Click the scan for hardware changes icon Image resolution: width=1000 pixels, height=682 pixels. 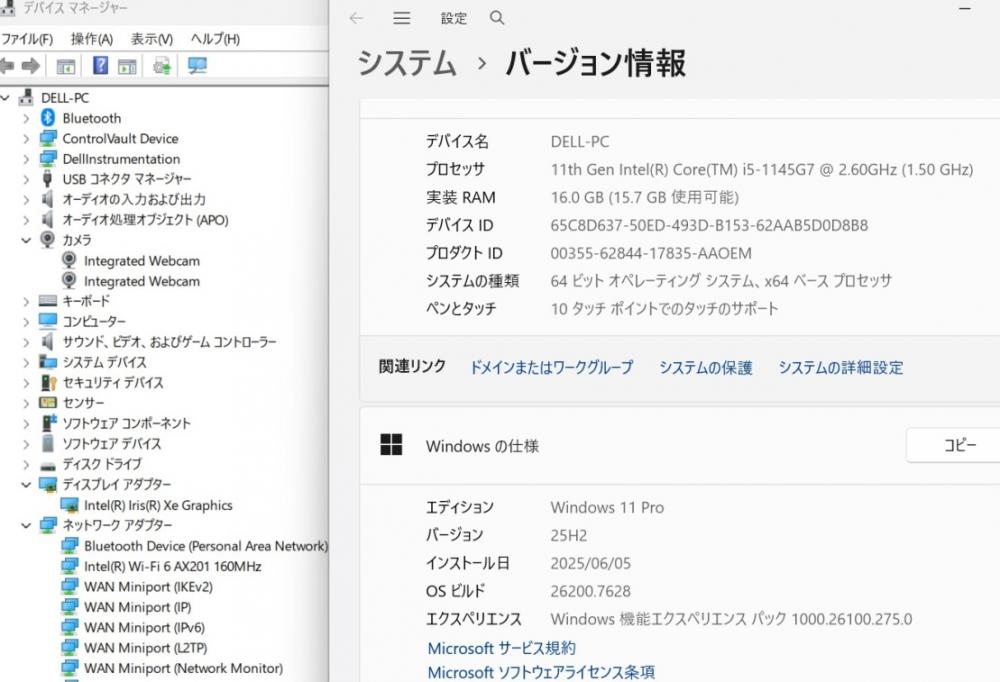click(197, 66)
